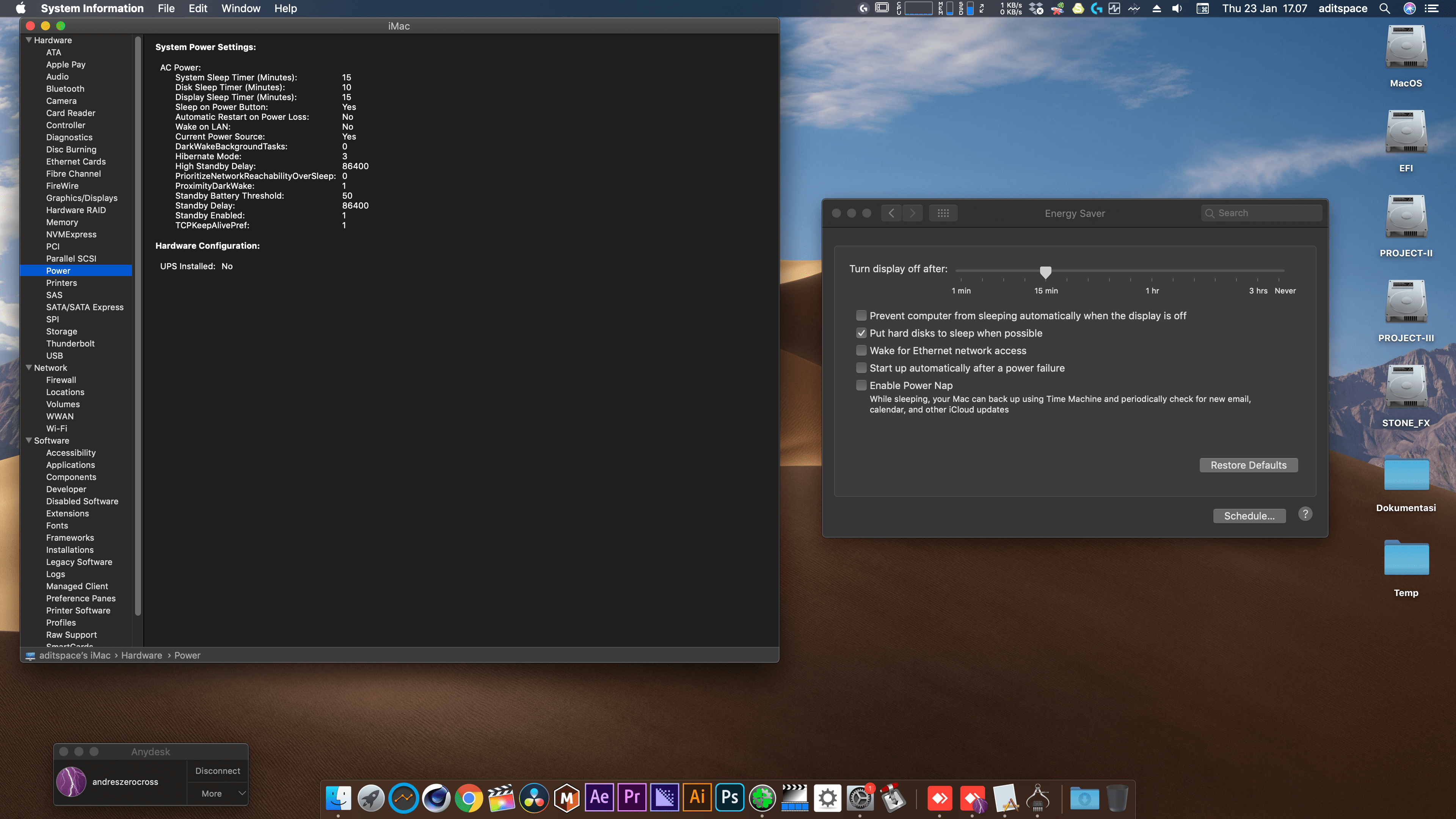
Task: Open Transmission app in the Dock
Action: (x=893, y=798)
